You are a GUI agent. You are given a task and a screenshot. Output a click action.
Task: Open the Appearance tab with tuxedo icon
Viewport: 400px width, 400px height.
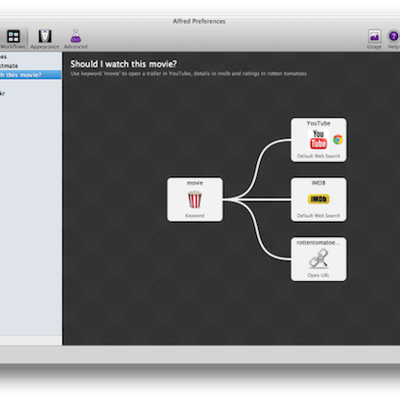[x=45, y=39]
